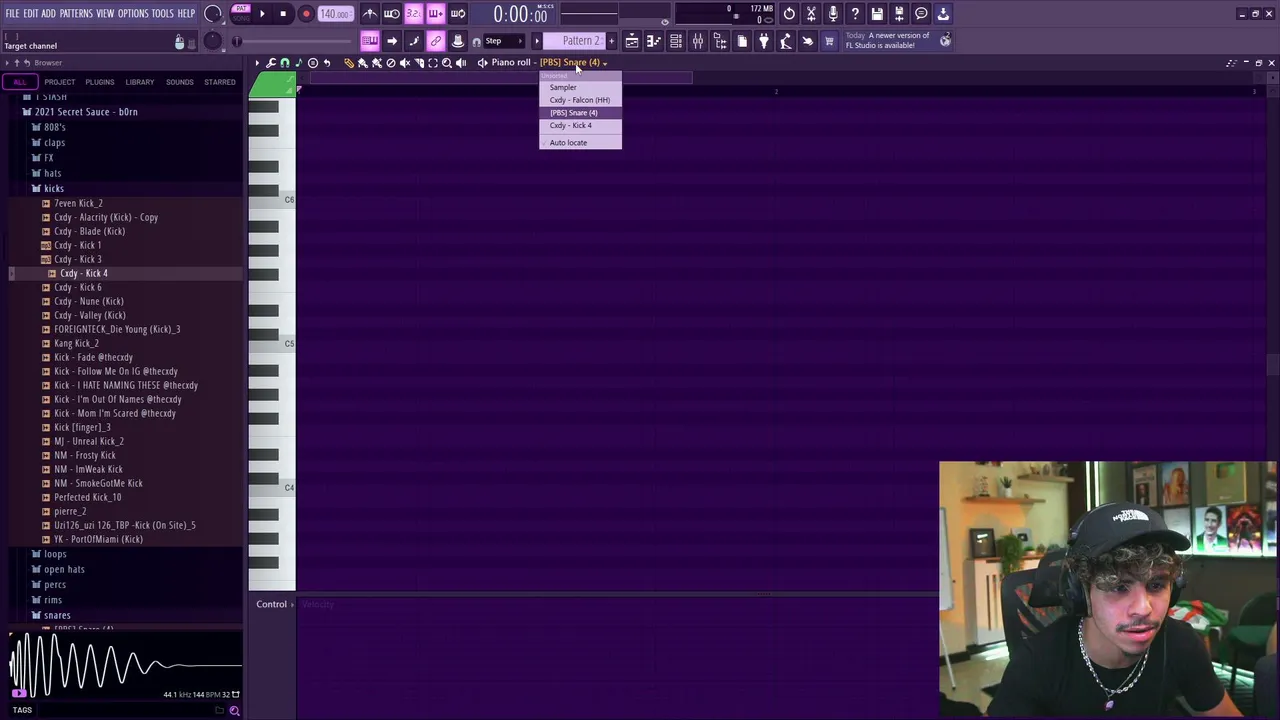Open the plugin picker plug icon
This screenshot has height=720, width=1280.
pyautogui.click(x=764, y=41)
